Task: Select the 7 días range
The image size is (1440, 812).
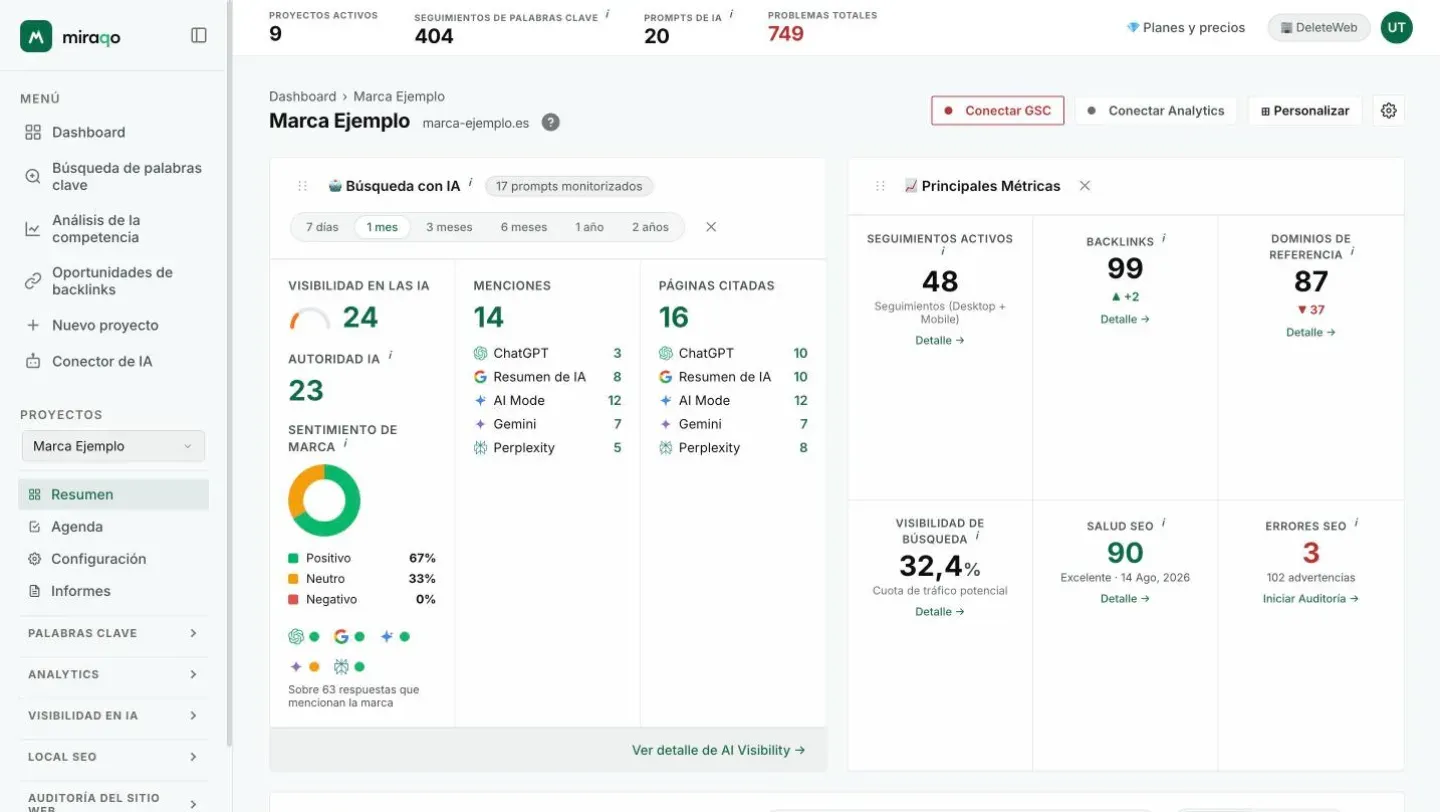Action: click(322, 227)
